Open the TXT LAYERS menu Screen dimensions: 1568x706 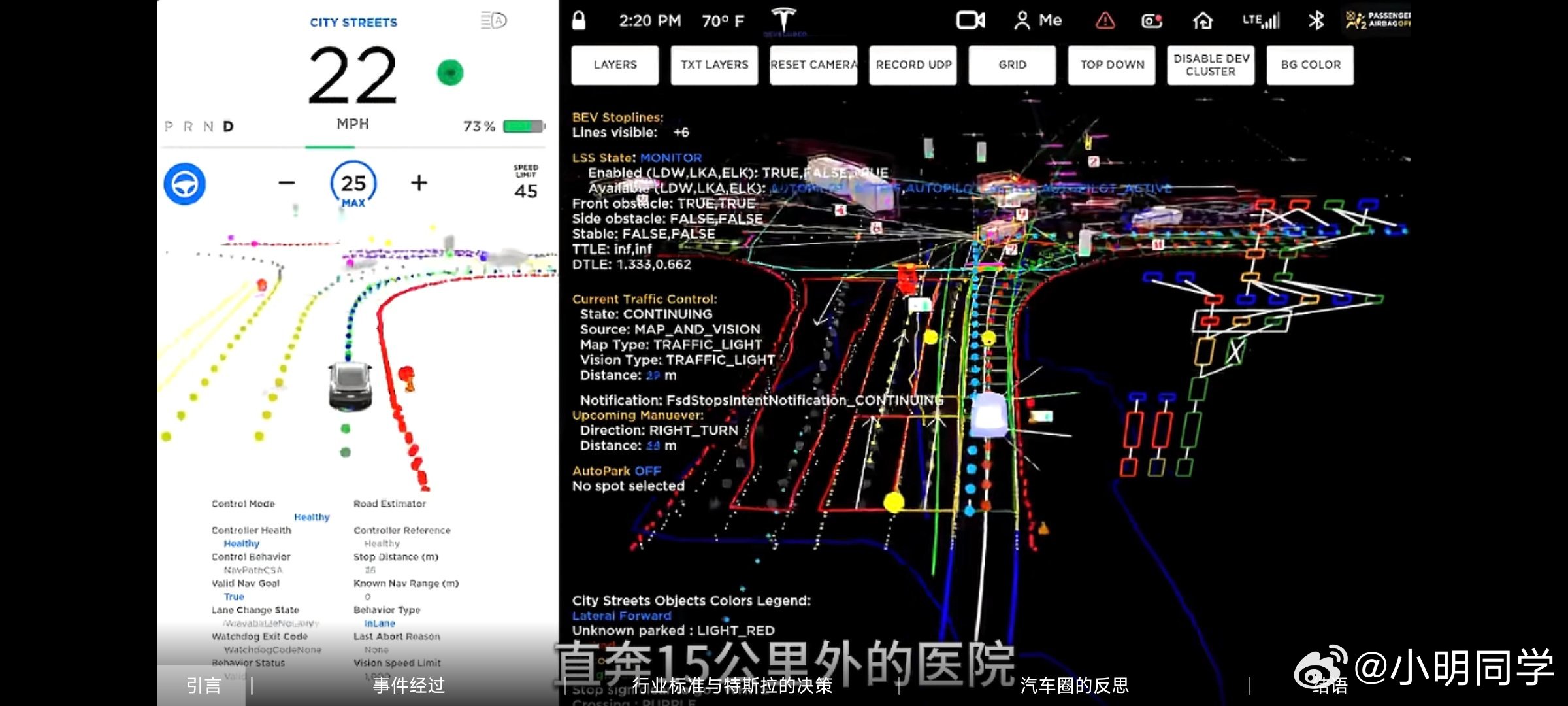coord(714,65)
